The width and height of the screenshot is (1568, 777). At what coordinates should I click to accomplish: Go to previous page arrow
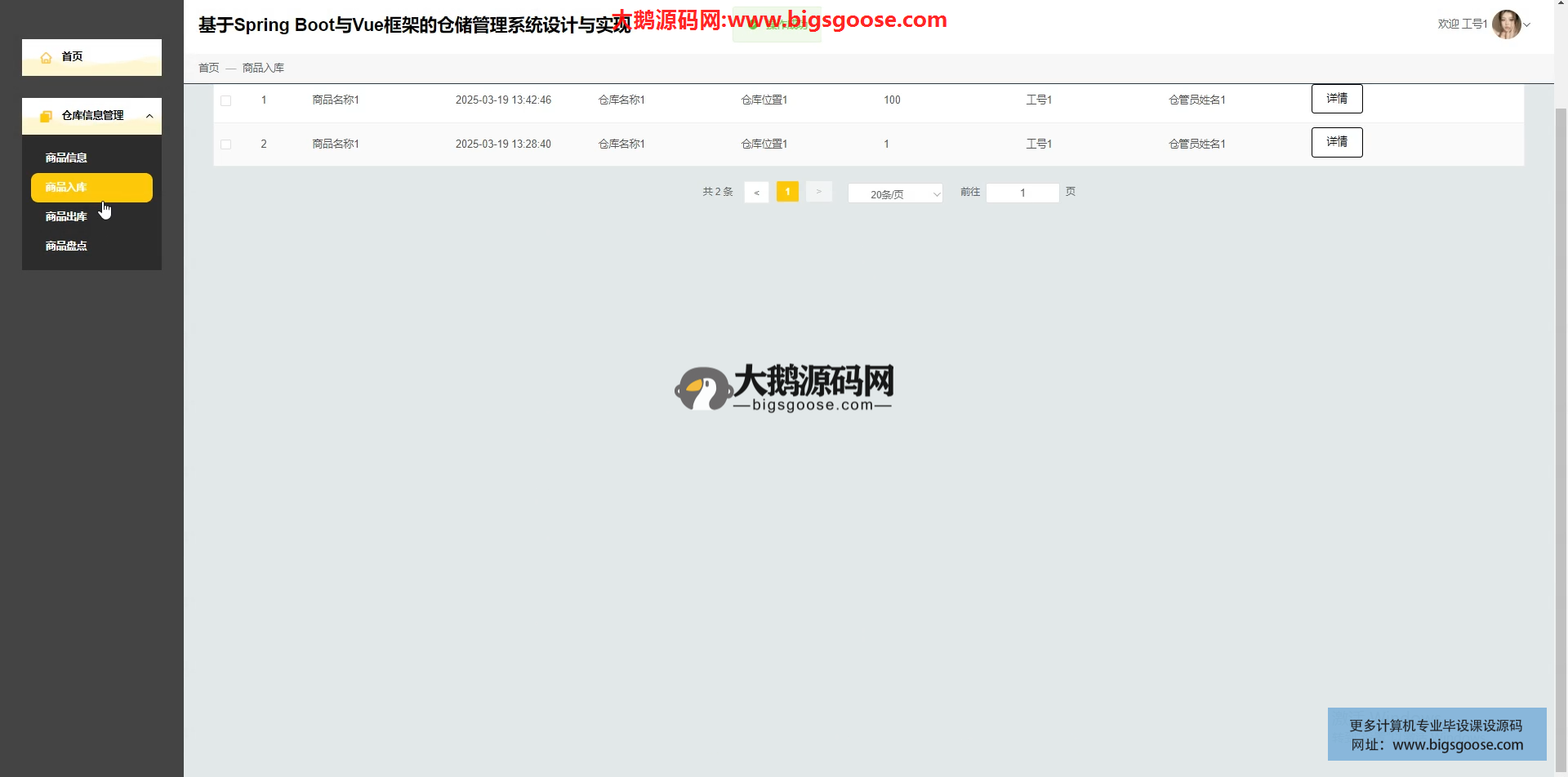tap(756, 193)
